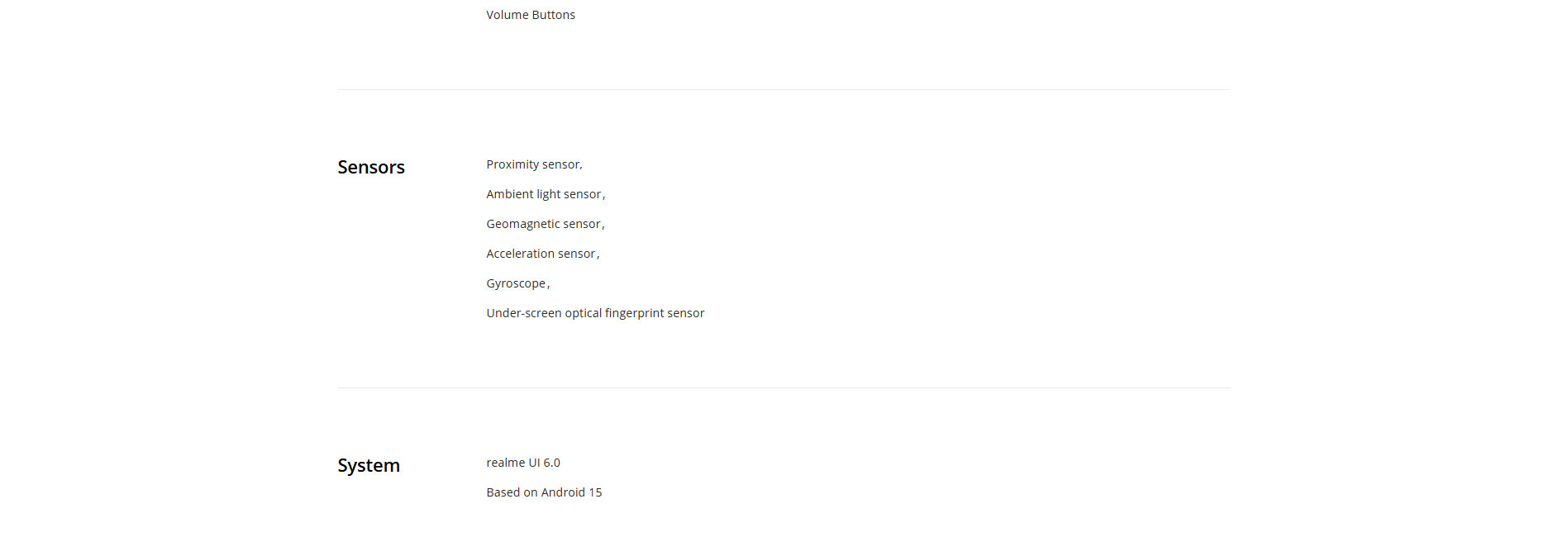
Task: Click the "Gyroscope" spec entry
Action: [516, 283]
